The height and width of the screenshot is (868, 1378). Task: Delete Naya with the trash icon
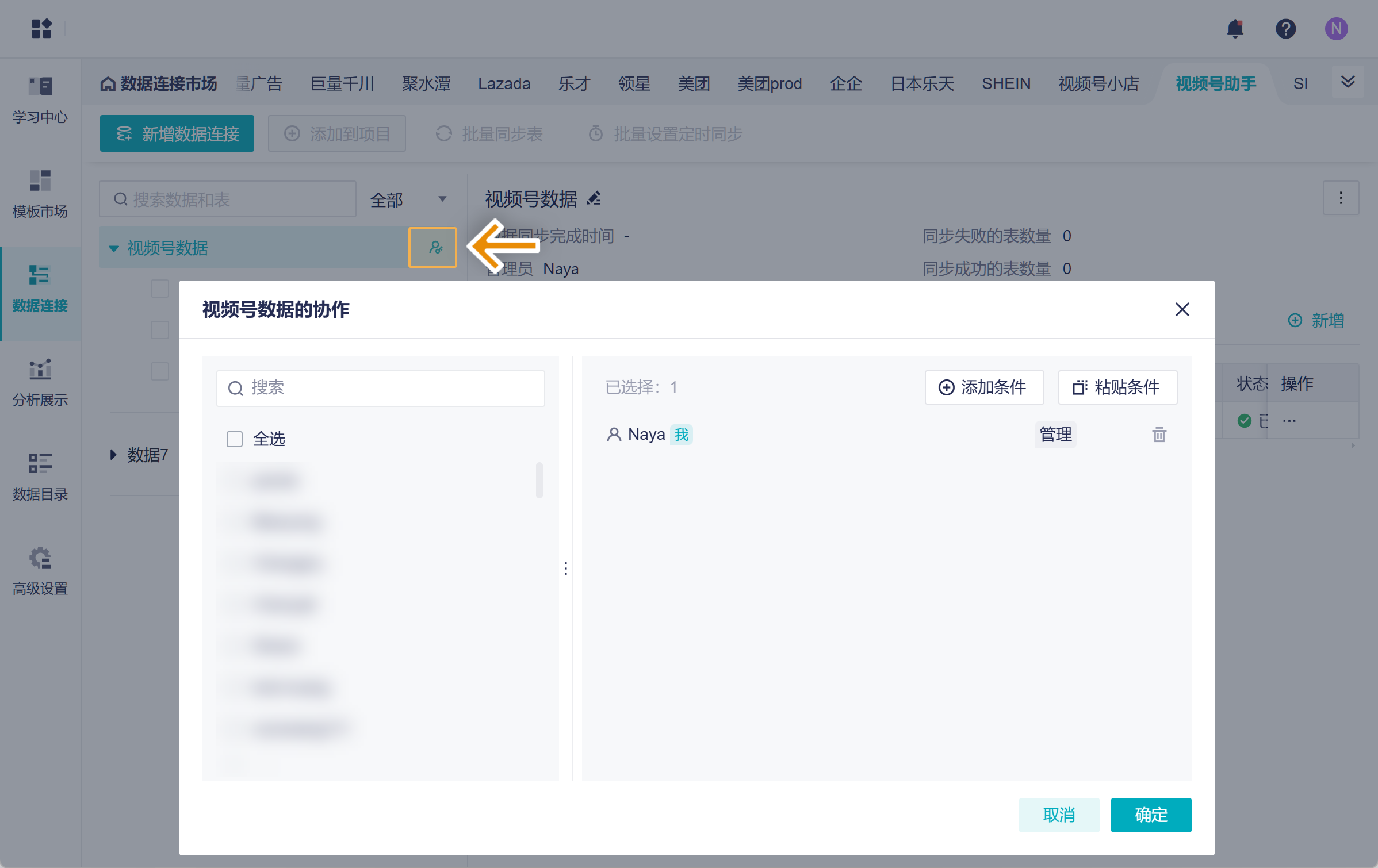[1159, 435]
